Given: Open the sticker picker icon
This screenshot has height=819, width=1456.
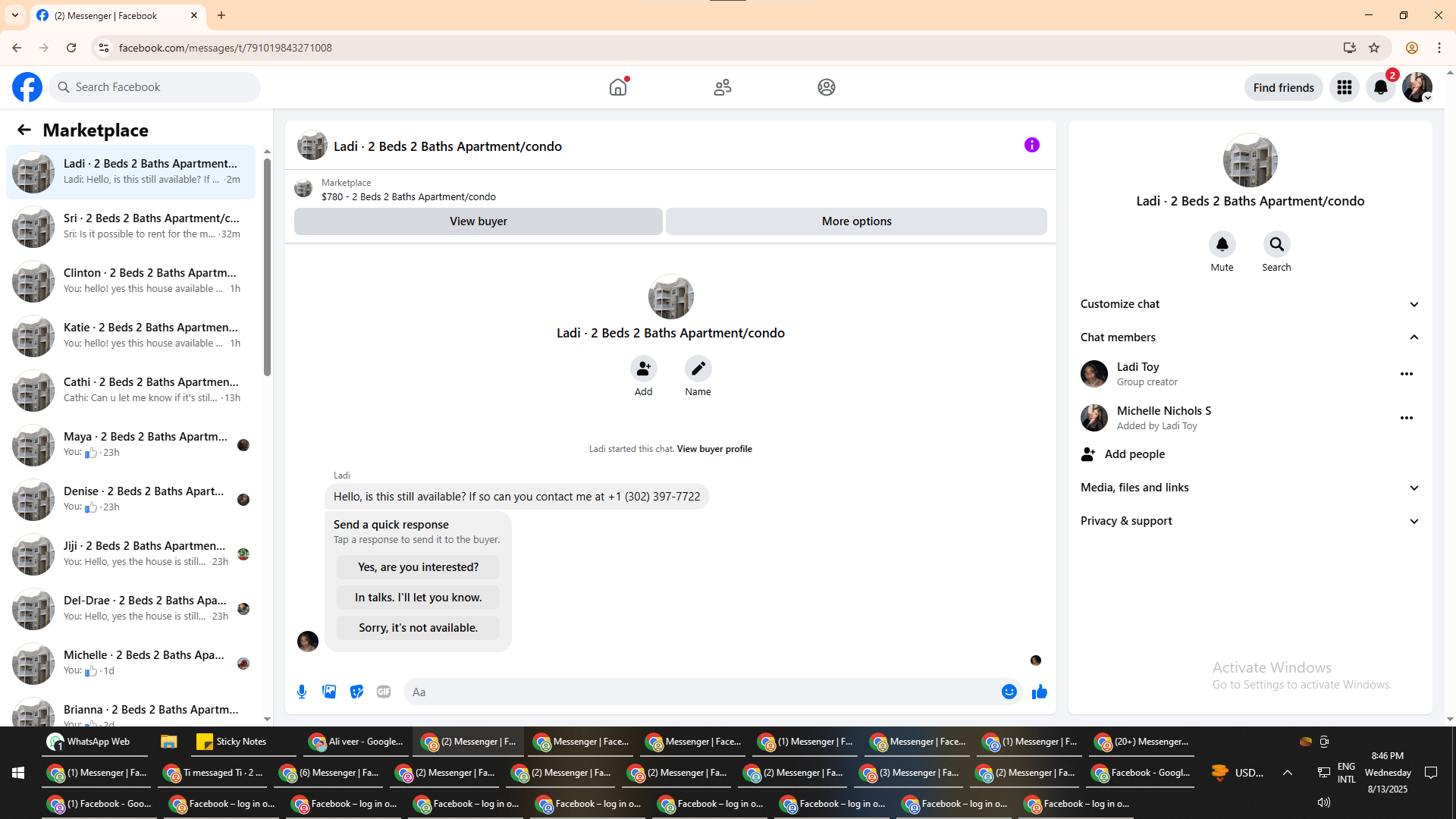Looking at the screenshot, I should tap(356, 692).
